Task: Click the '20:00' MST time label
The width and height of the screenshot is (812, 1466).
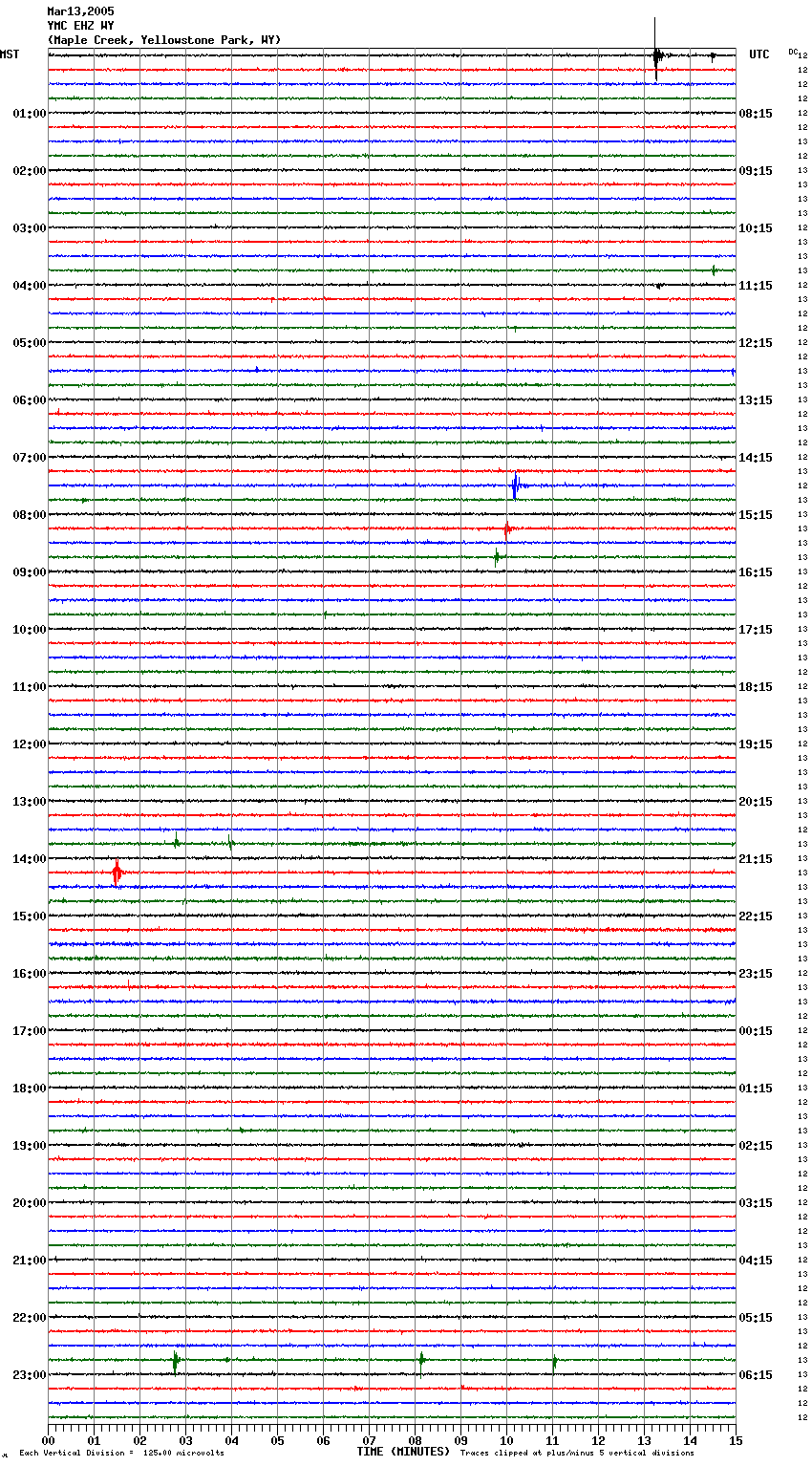Action: tap(30, 1203)
